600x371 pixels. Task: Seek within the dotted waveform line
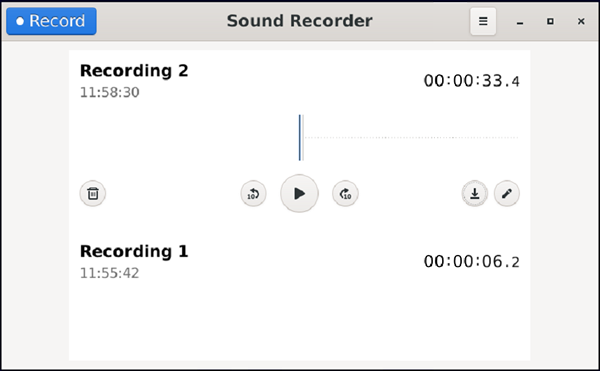pos(411,138)
